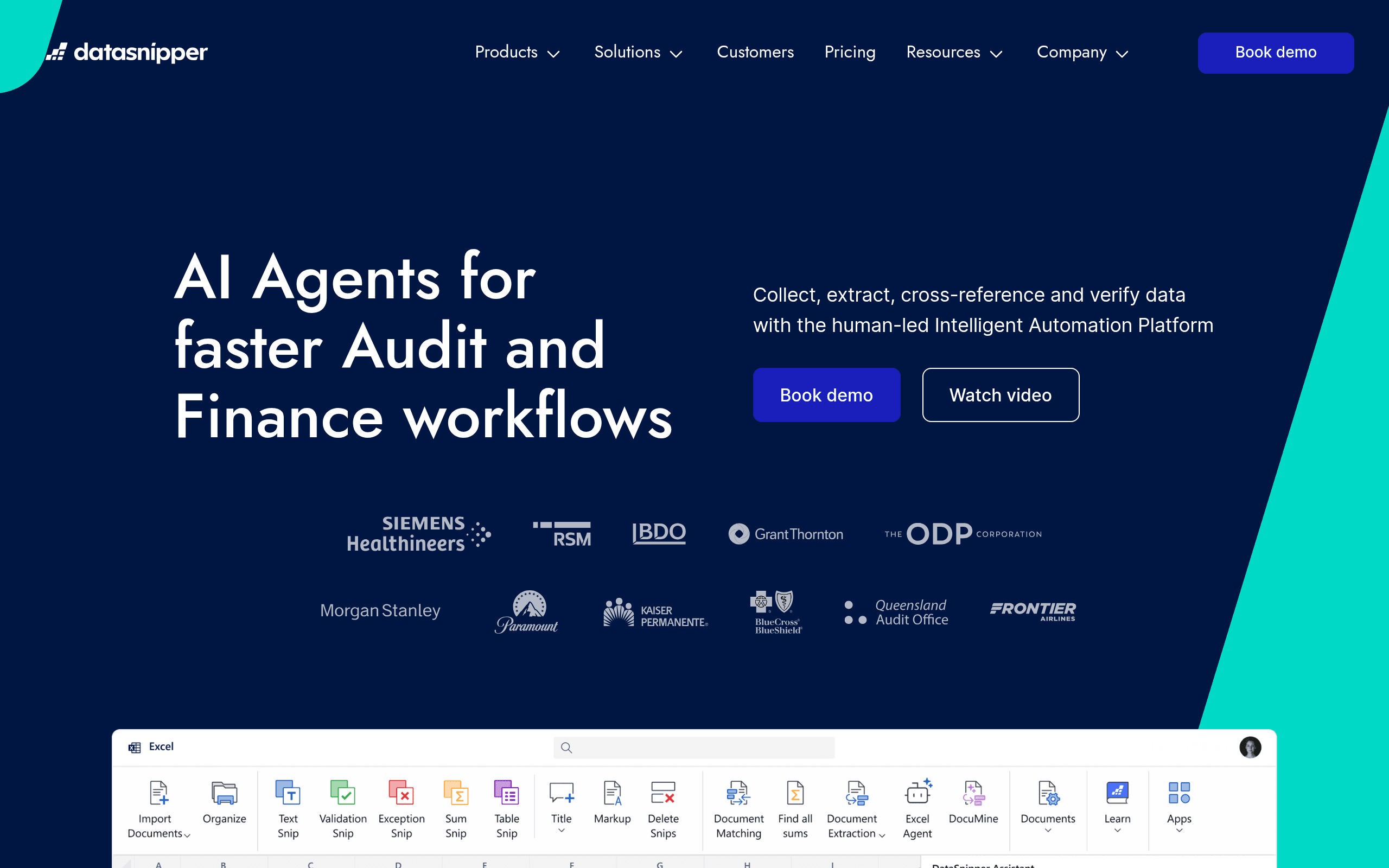
Task: Click the 'Collect, extract, cross-reference' subtitle text
Action: (x=983, y=310)
